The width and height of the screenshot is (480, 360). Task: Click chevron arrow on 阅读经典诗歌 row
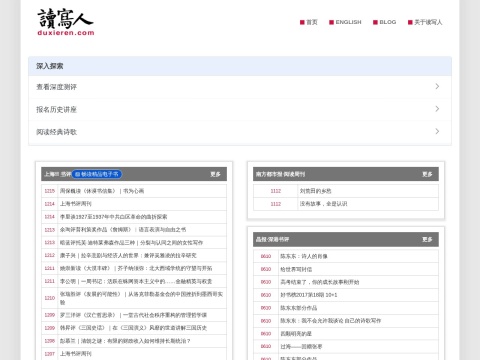click(437, 131)
